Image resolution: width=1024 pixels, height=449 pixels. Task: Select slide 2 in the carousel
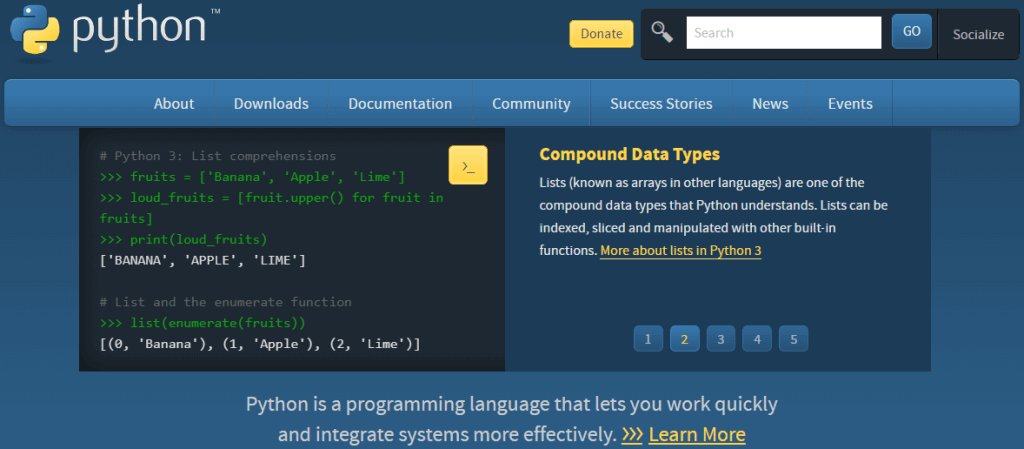(x=684, y=339)
